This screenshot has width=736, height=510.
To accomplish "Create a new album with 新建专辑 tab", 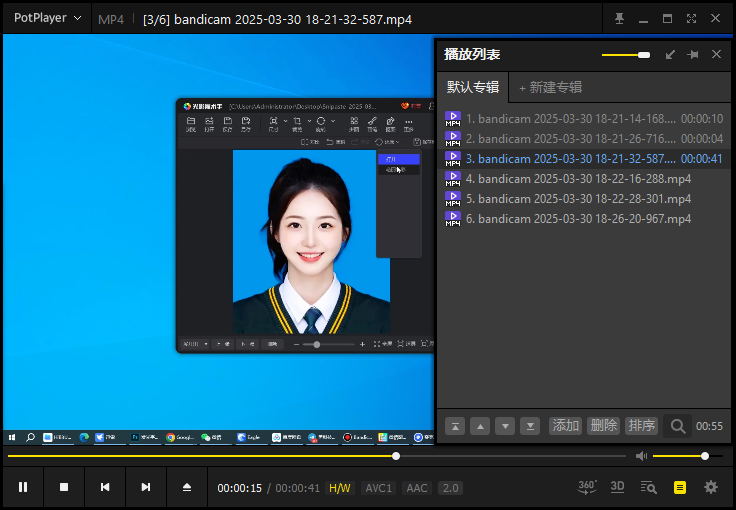I will click(x=550, y=87).
